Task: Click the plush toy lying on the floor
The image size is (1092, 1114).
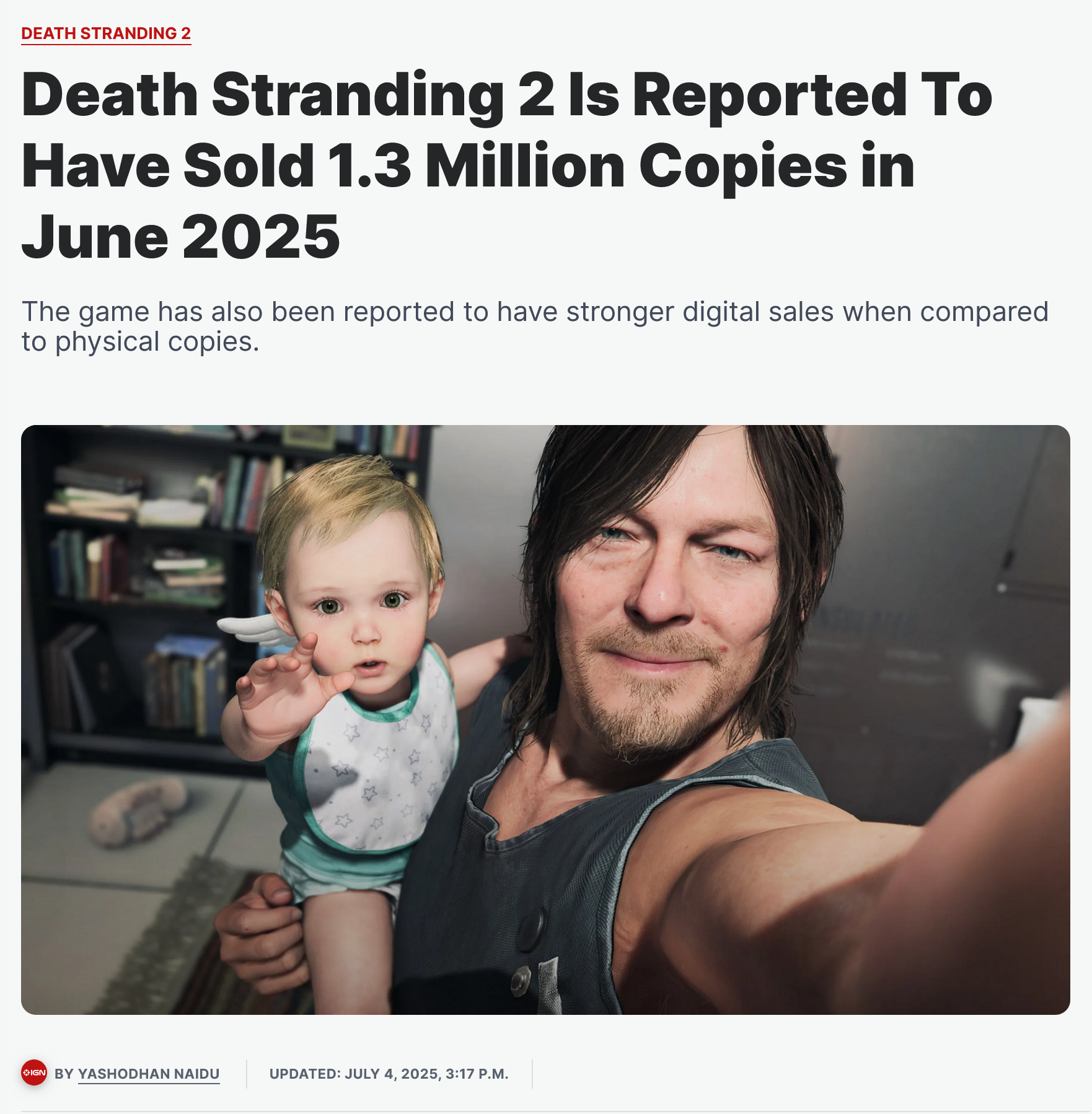Action: pyautogui.click(x=138, y=812)
